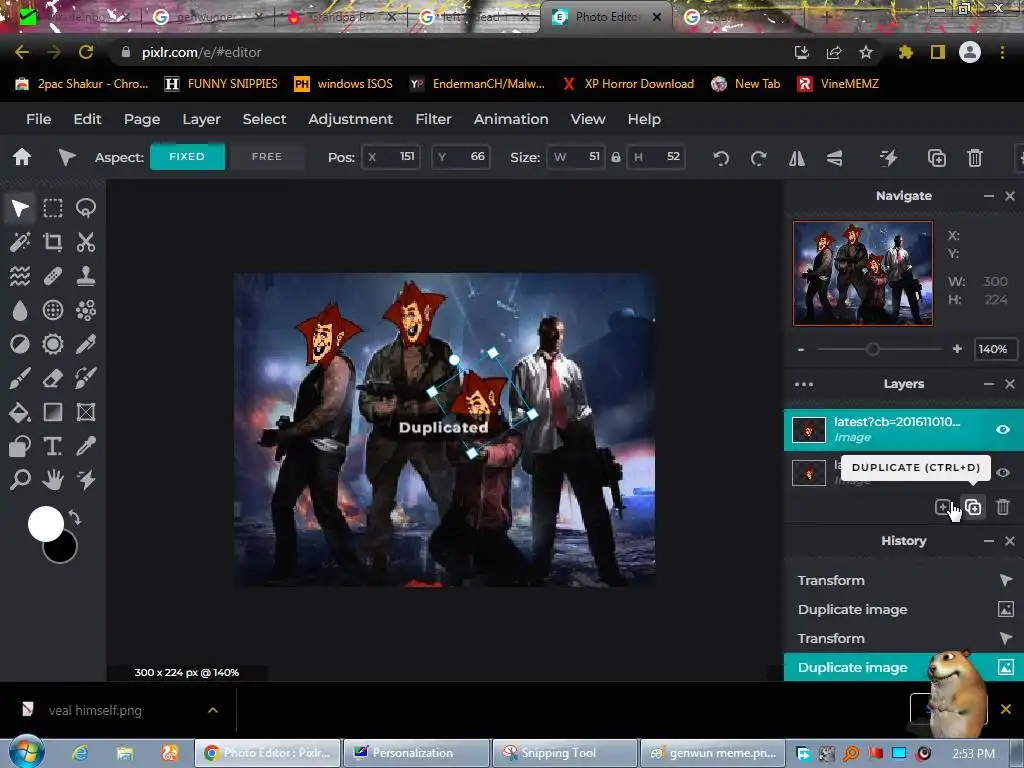
Task: Open the Layer menu
Action: tap(201, 119)
